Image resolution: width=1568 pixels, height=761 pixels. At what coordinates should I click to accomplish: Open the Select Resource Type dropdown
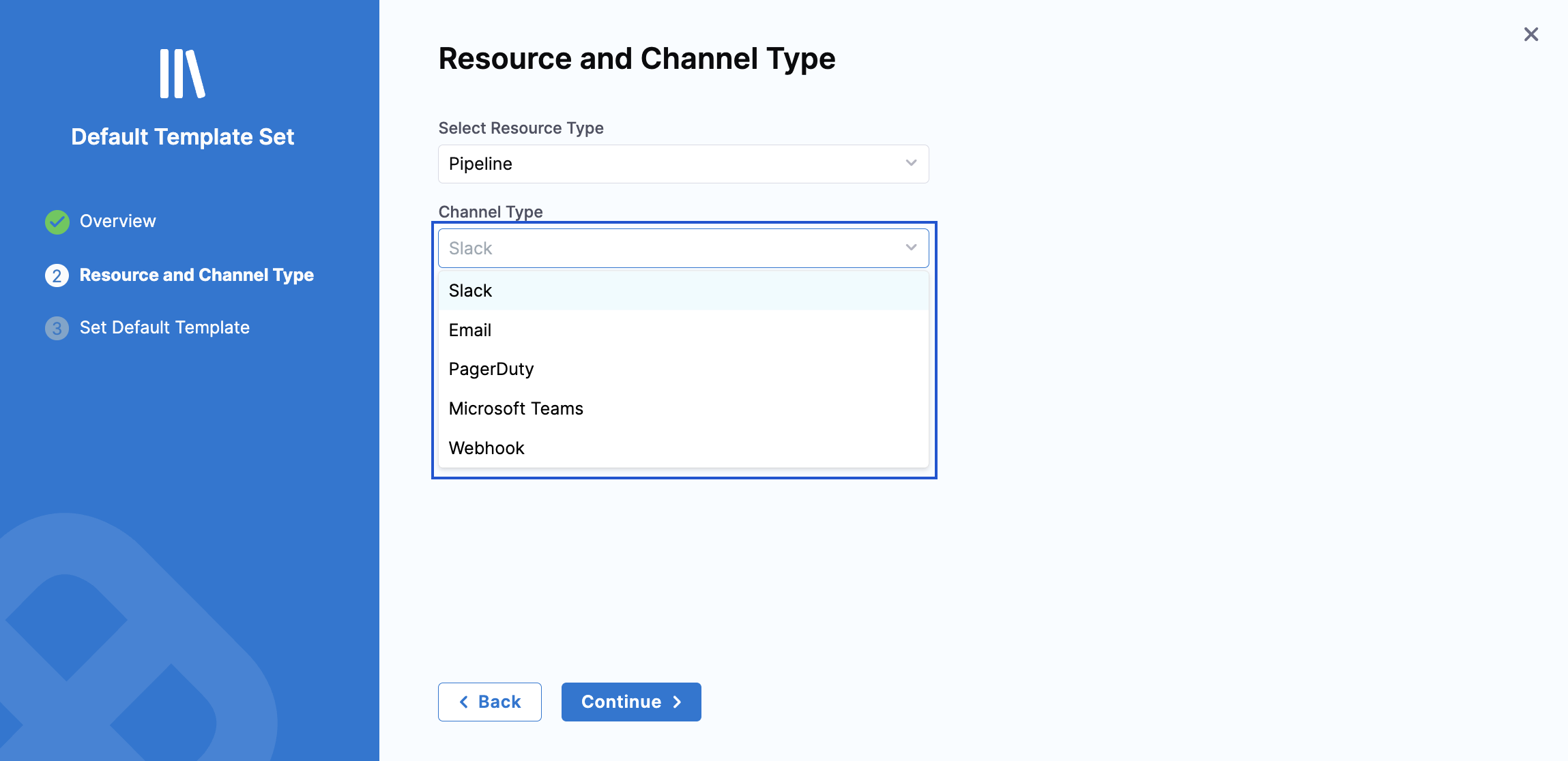click(x=682, y=164)
